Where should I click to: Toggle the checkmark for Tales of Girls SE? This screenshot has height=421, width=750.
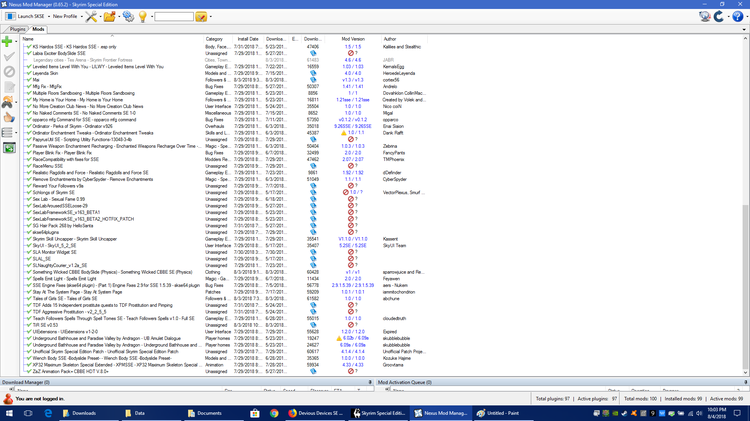[x=29, y=299]
